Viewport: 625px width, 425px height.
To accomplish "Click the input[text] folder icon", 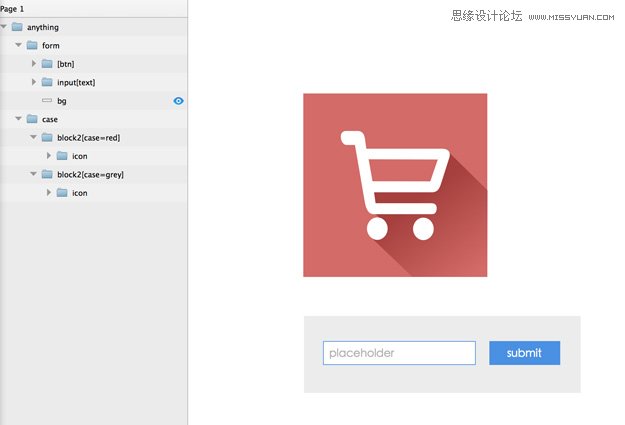I will click(47, 82).
